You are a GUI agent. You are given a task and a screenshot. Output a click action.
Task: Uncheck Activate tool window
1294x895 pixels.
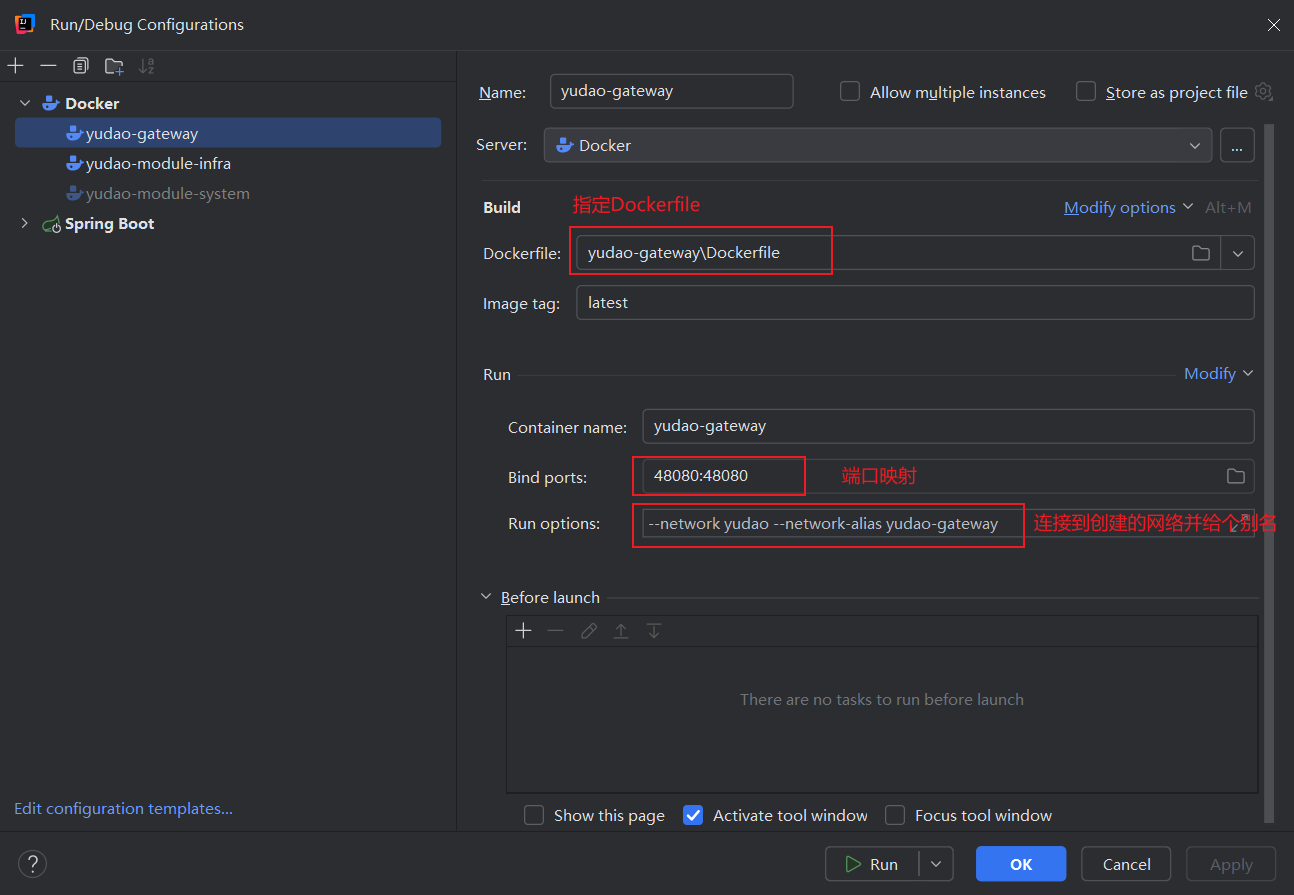693,815
